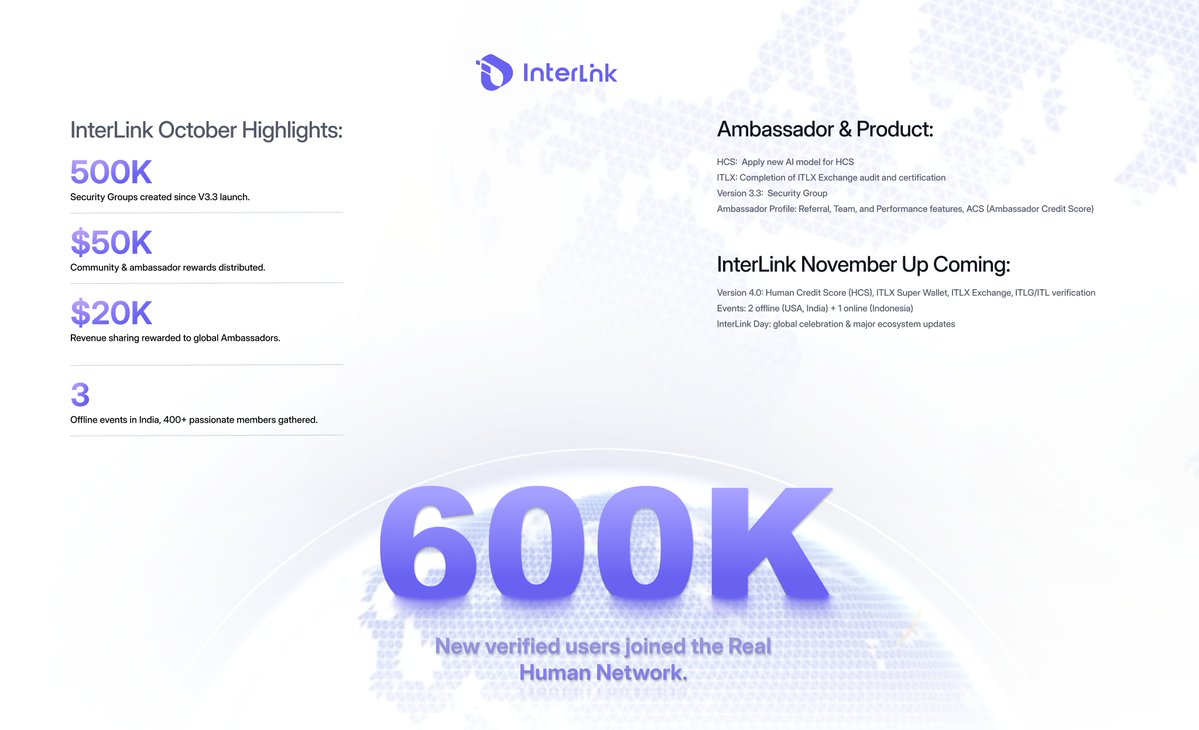Click 'Security Groups created since V3.3 launch.'
1199x730 pixels.
160,197
